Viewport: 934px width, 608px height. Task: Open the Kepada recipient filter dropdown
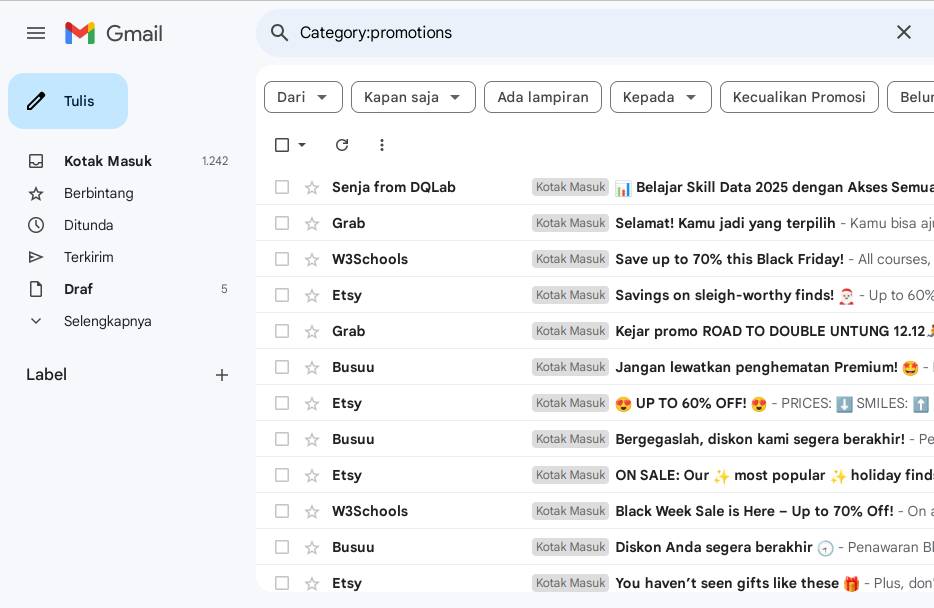pos(661,97)
